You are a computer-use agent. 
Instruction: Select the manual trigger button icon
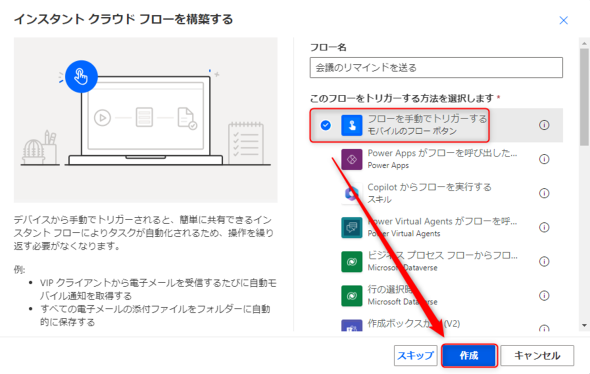351,125
